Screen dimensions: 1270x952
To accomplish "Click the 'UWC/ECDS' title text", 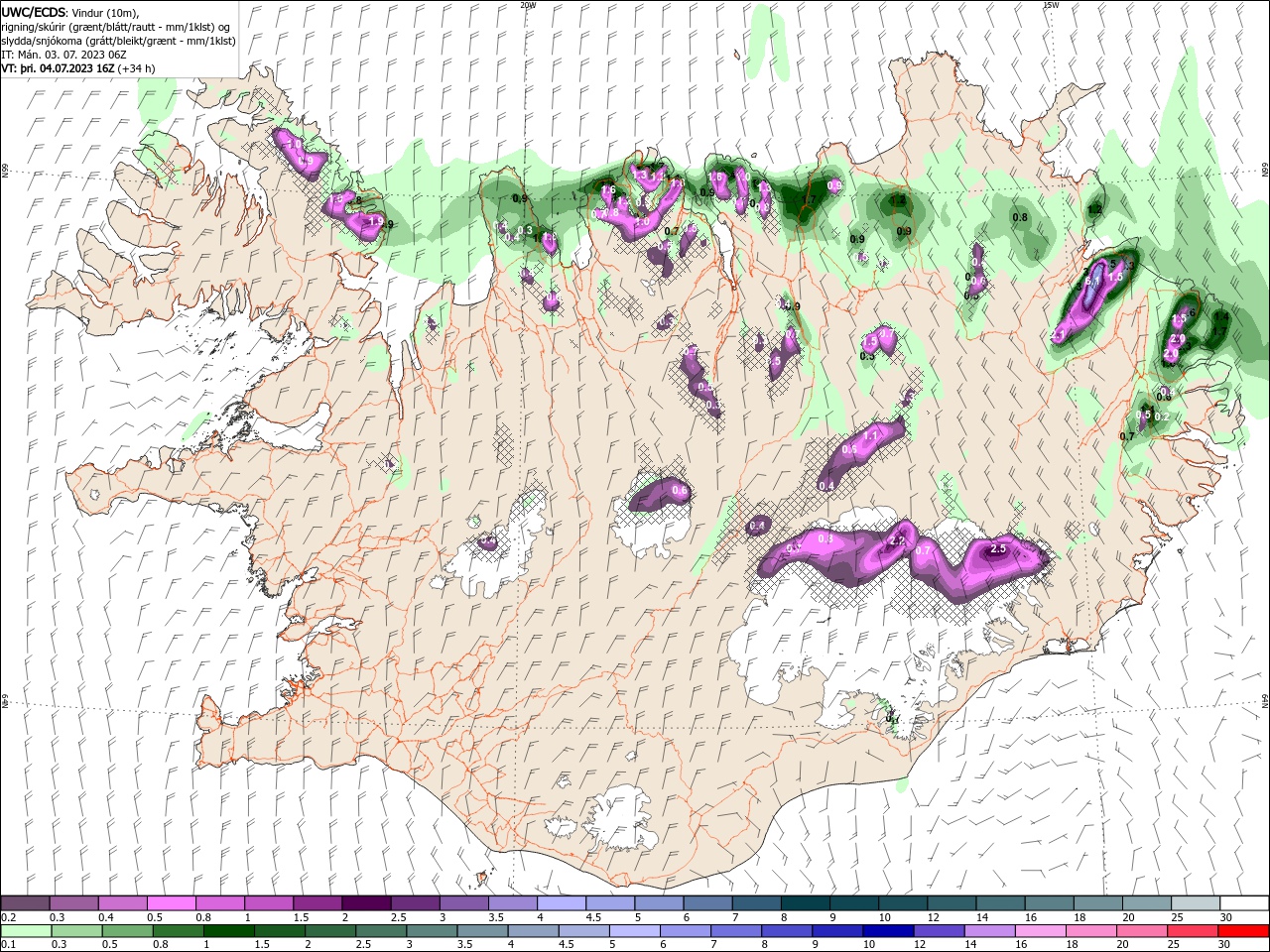I will pyautogui.click(x=34, y=12).
